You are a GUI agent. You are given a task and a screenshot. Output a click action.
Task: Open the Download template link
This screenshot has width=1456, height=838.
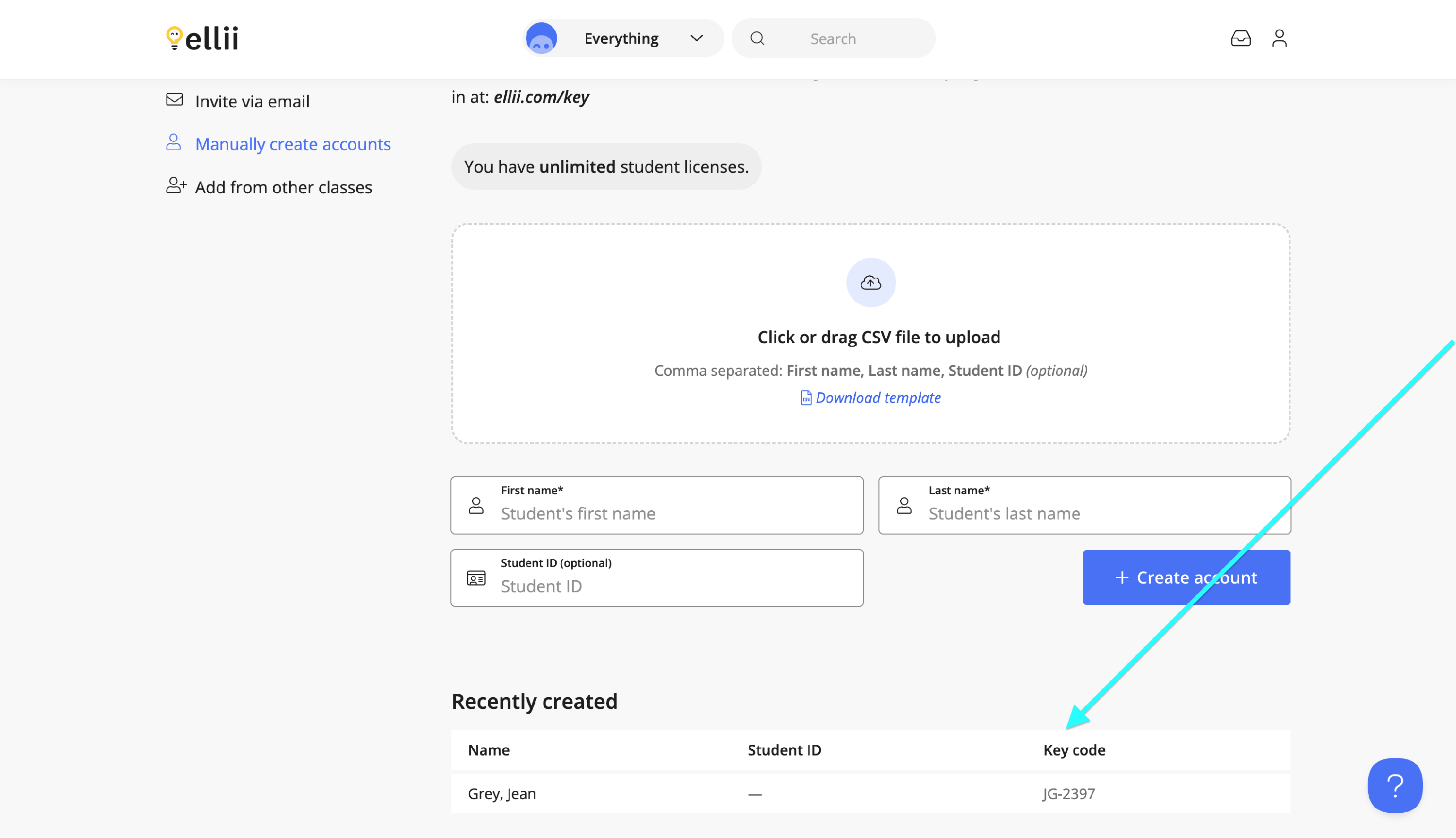coord(878,398)
